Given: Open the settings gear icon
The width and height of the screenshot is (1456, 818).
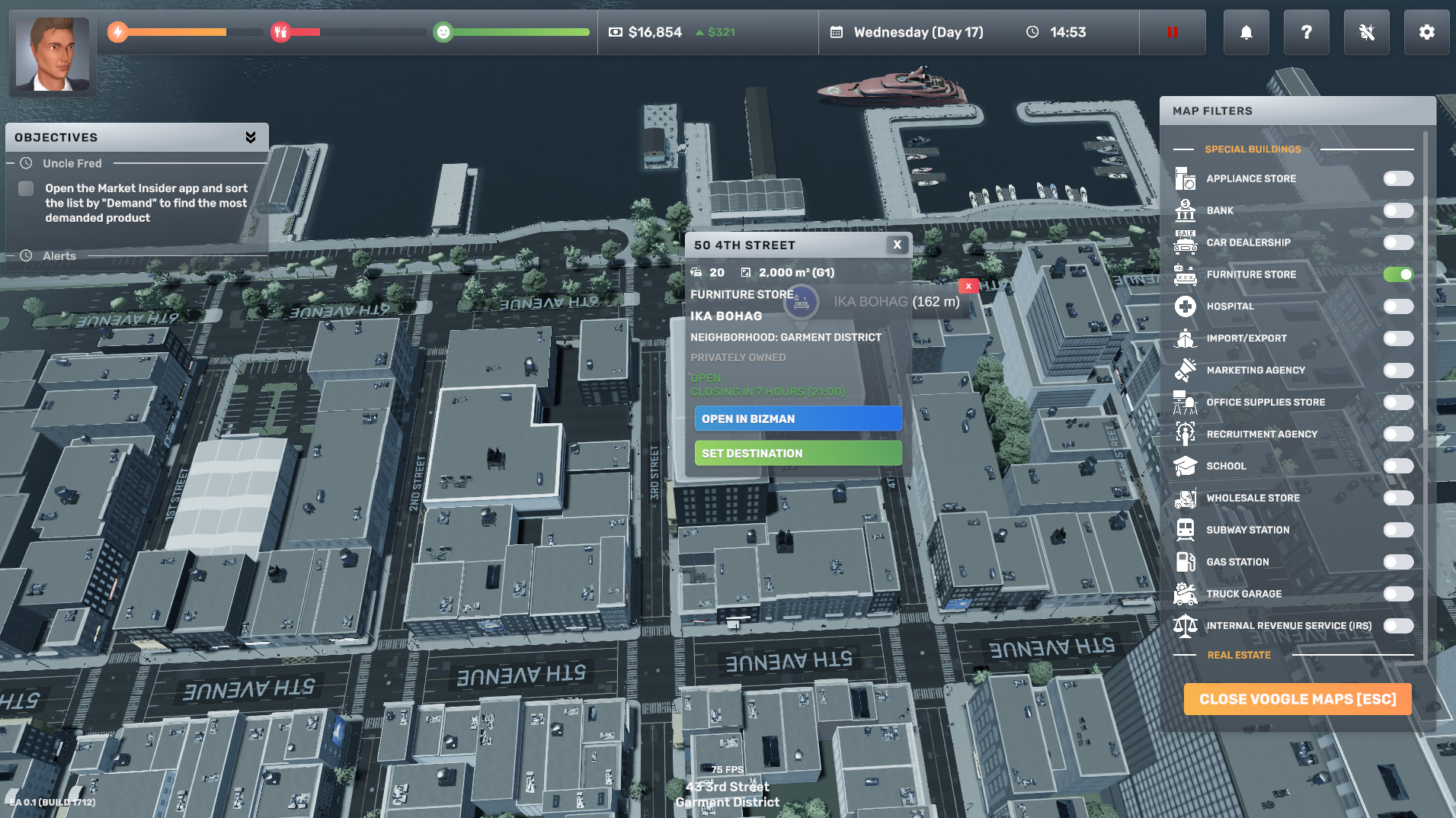Looking at the screenshot, I should [x=1426, y=32].
